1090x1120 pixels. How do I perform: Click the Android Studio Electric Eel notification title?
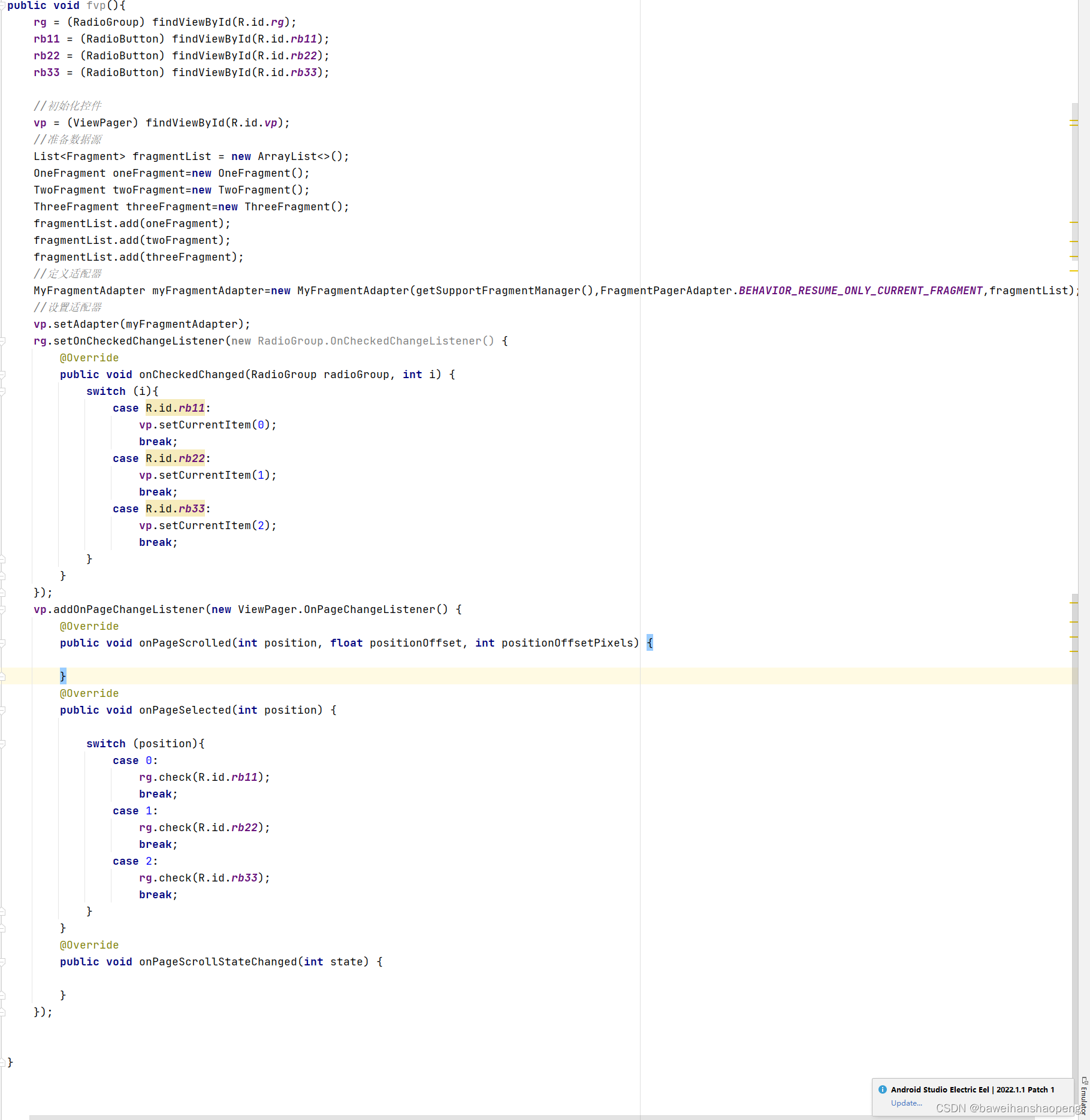tap(971, 1089)
